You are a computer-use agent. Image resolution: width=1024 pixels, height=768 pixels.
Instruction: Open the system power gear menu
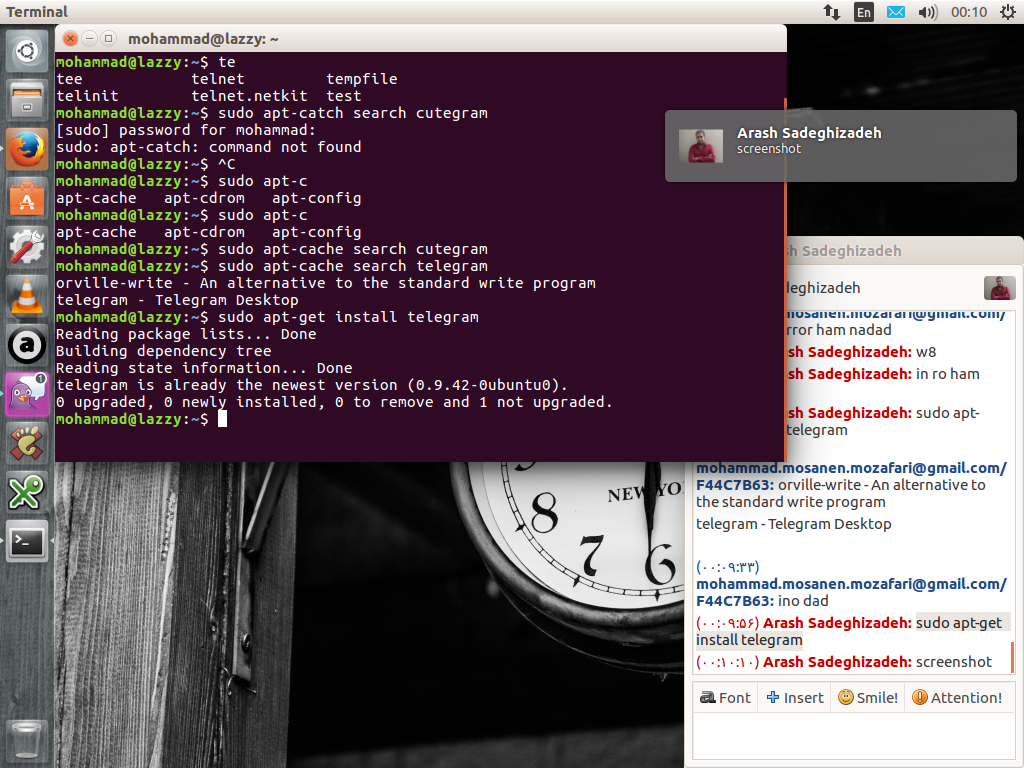pos(1008,12)
